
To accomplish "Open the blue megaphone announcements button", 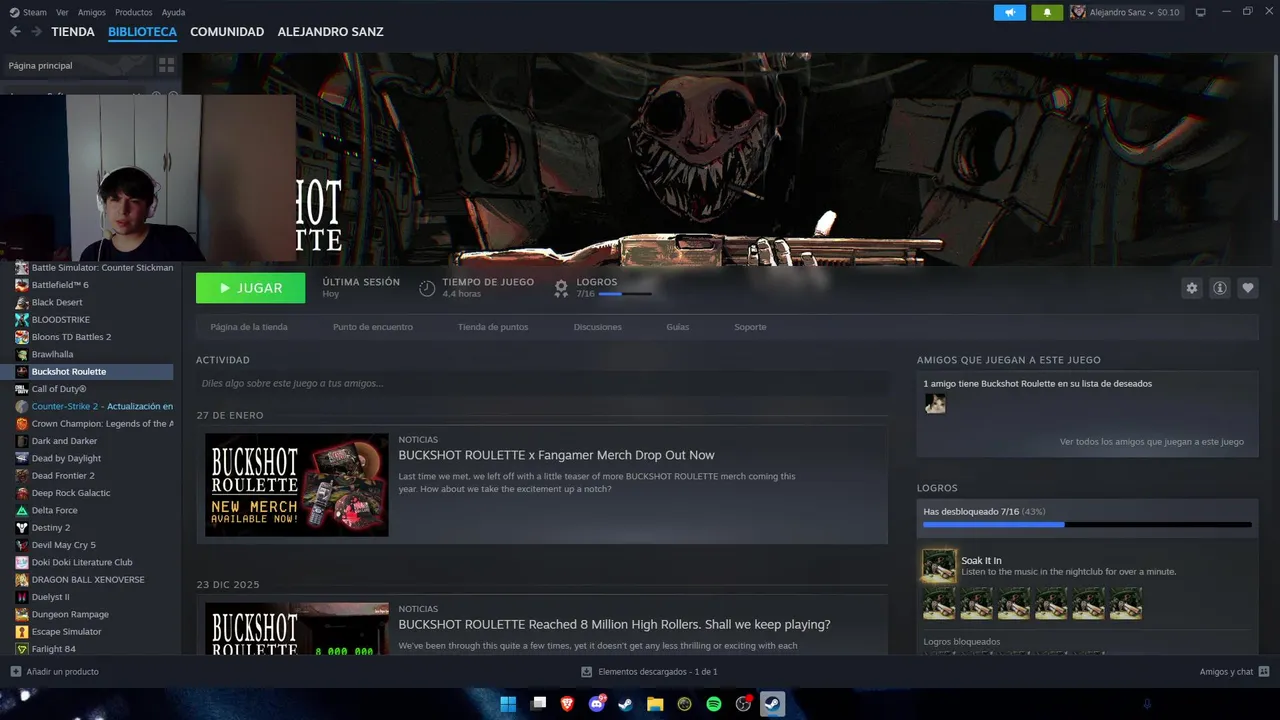I will click(x=1010, y=12).
